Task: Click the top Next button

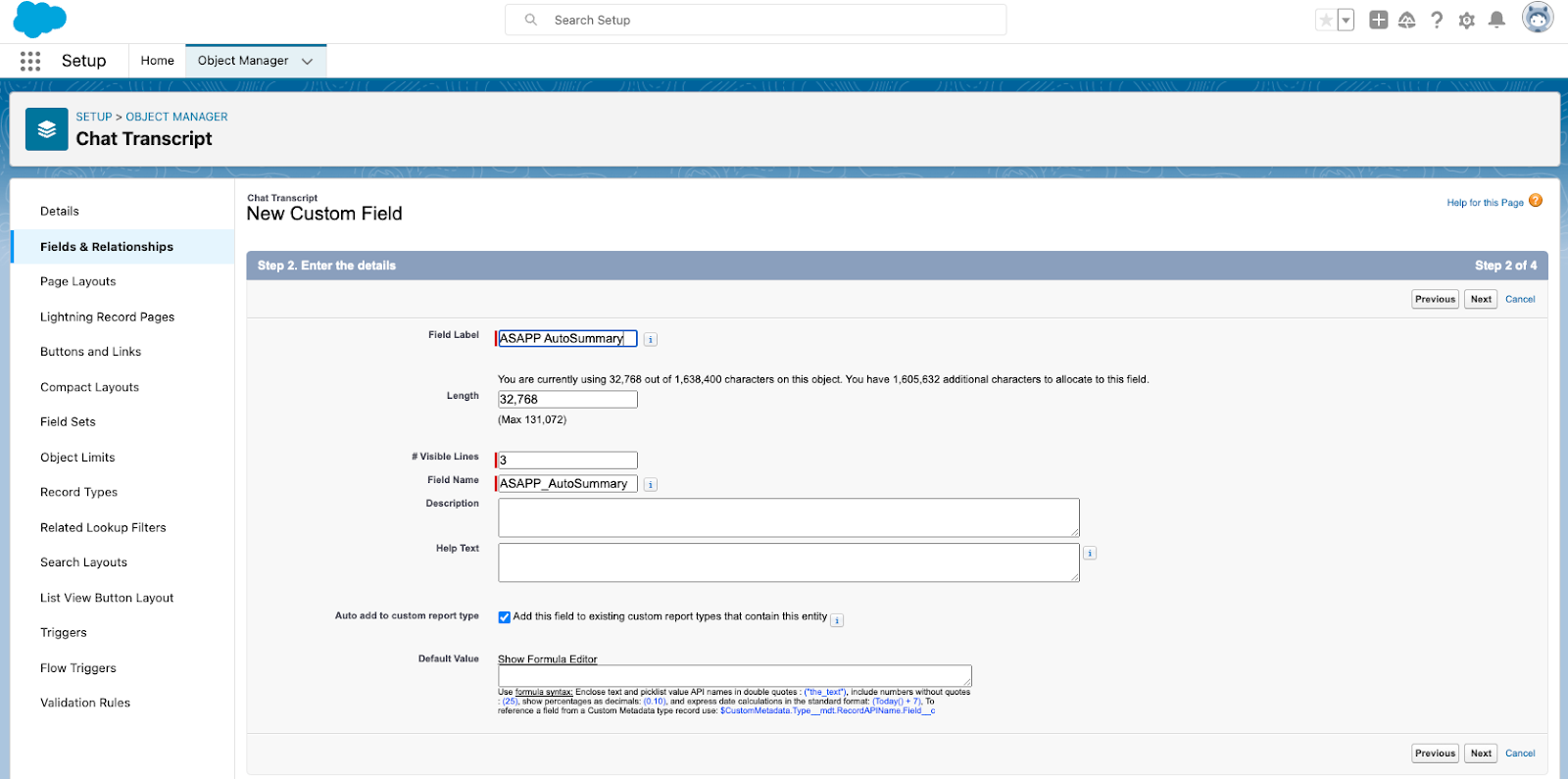Action: pos(1481,300)
